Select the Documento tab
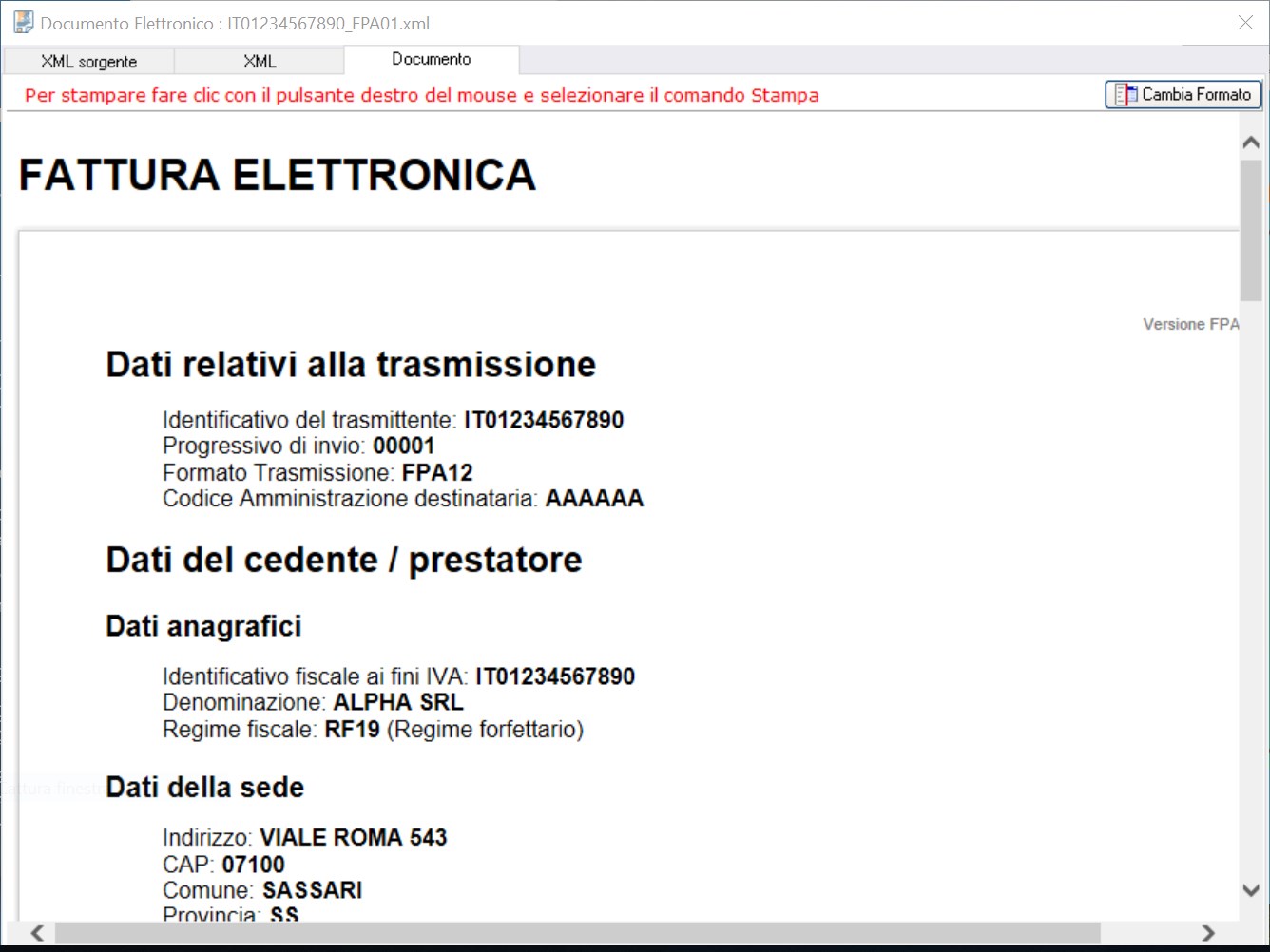The height and width of the screenshot is (952, 1270). point(432,59)
